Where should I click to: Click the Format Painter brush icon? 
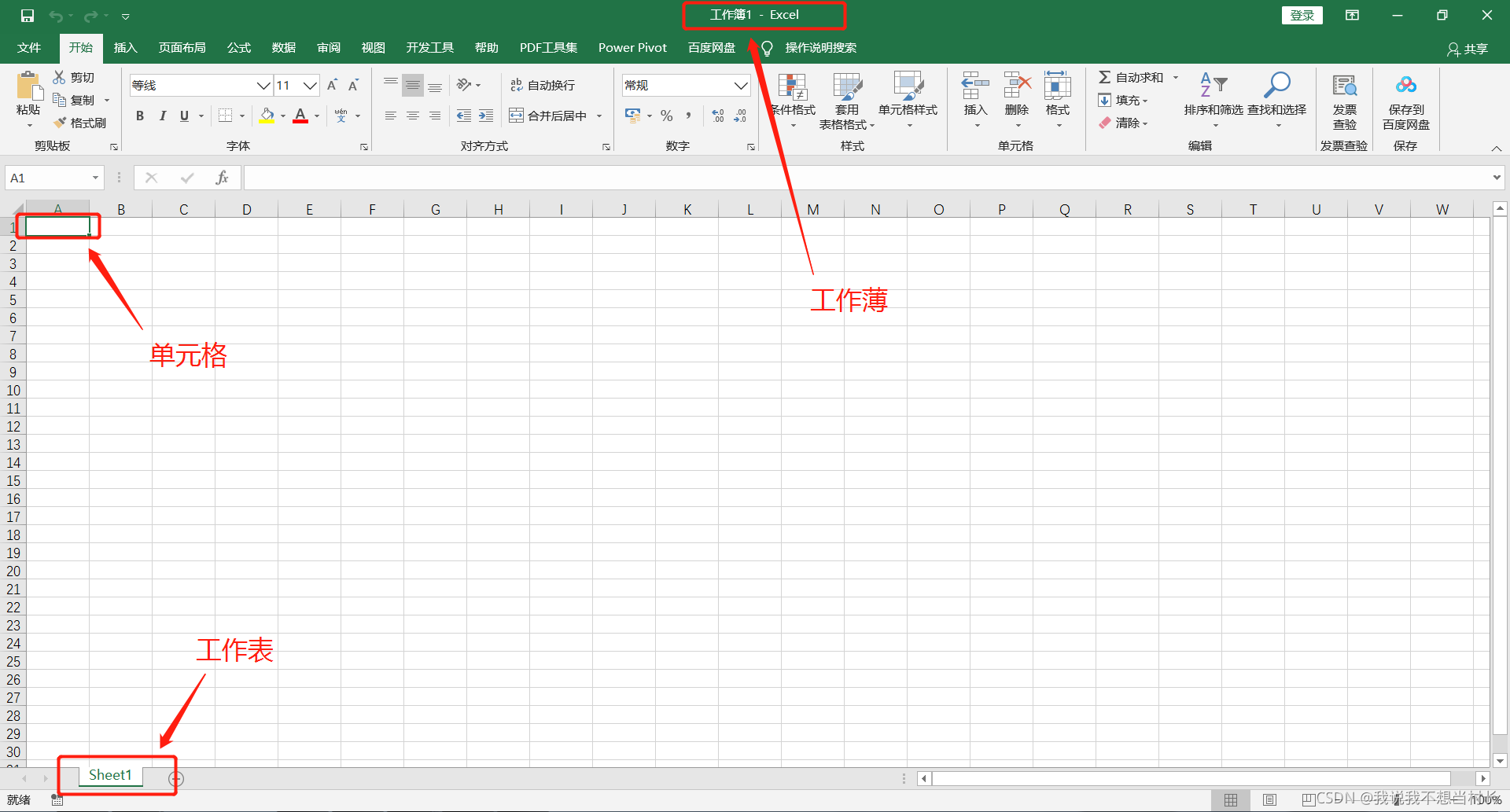pyautogui.click(x=60, y=123)
